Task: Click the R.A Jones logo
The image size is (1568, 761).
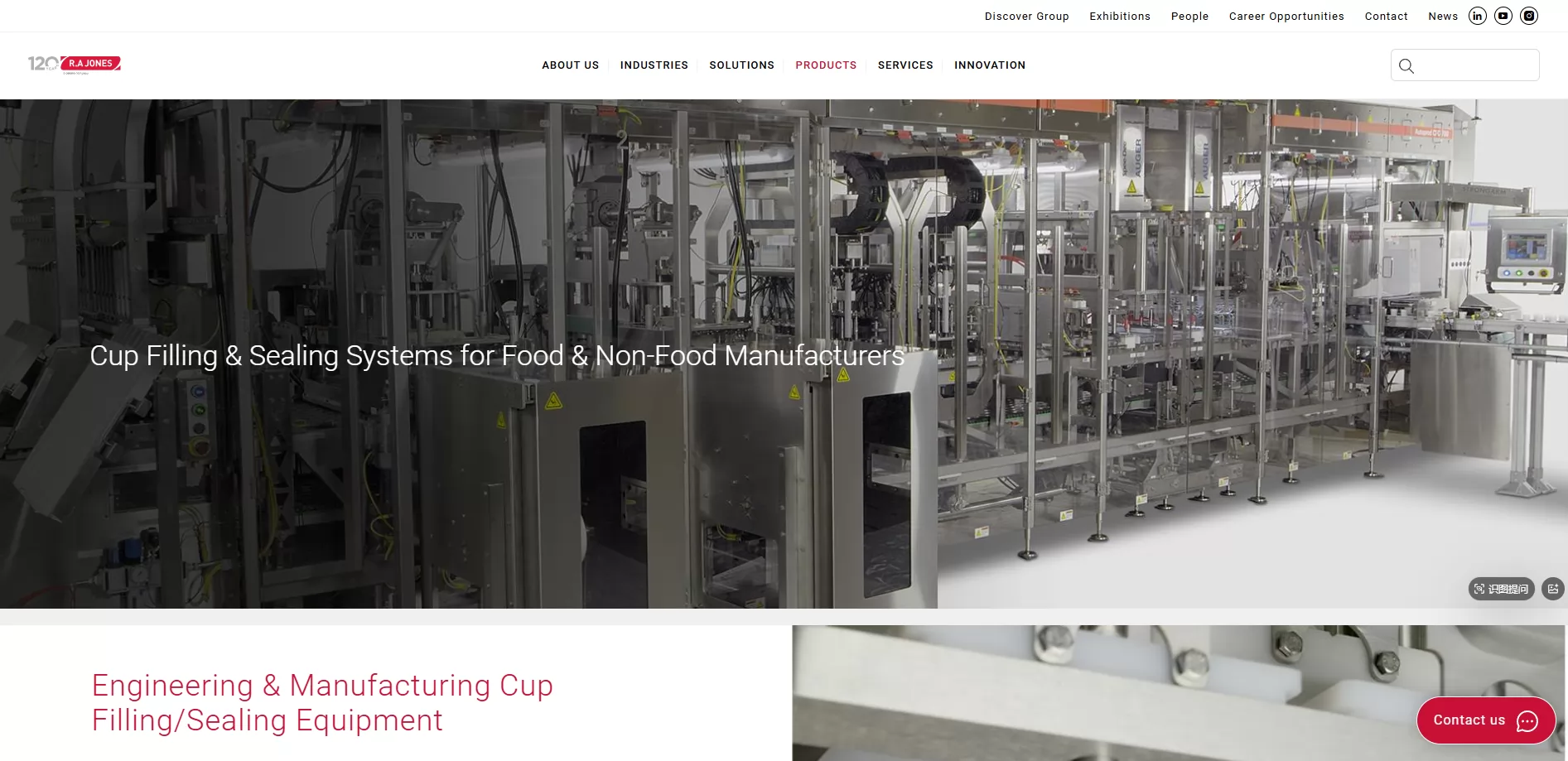Action: pyautogui.click(x=75, y=64)
